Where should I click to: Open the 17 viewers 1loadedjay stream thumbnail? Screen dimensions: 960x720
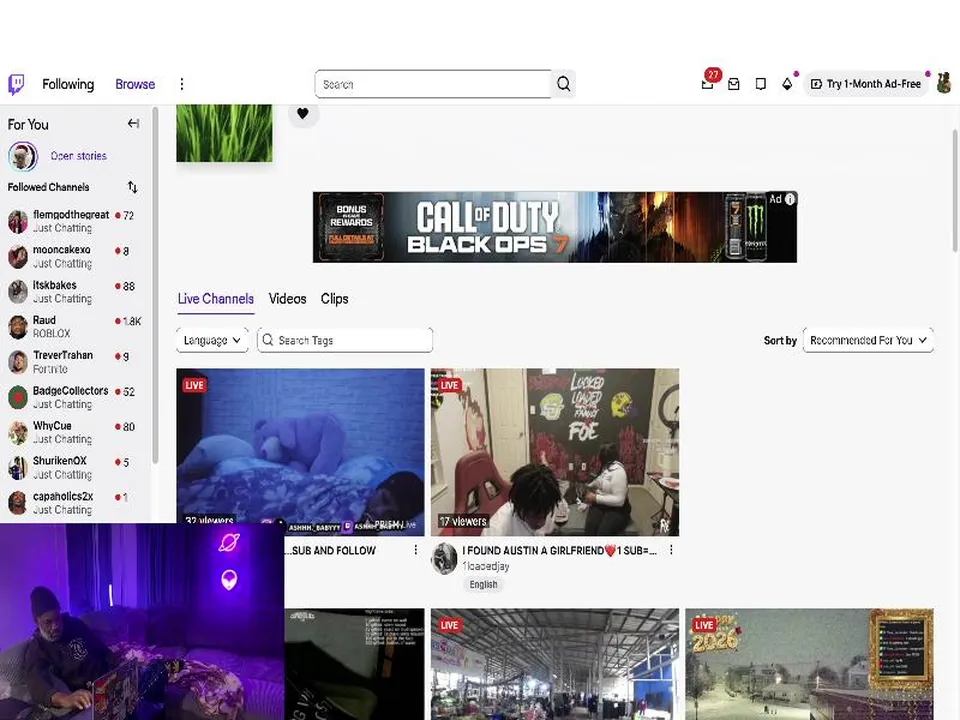(x=555, y=452)
